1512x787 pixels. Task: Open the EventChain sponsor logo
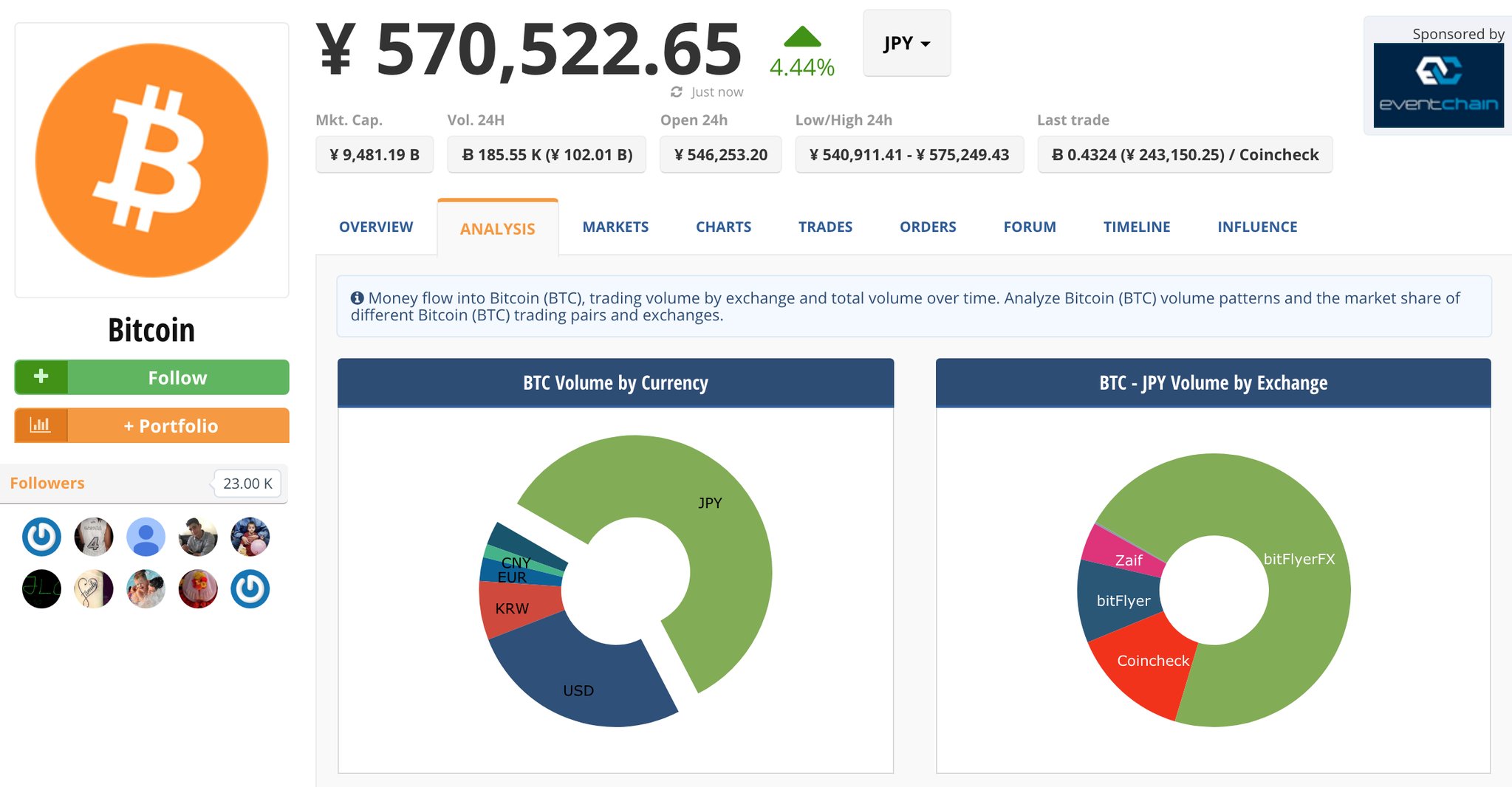(x=1438, y=85)
